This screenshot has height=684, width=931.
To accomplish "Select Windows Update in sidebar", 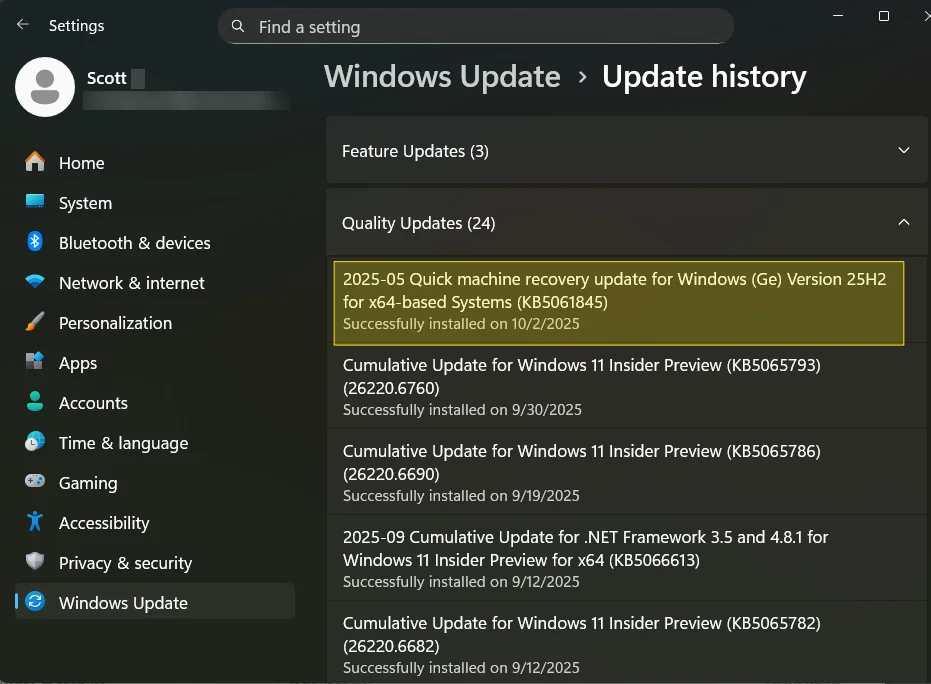I will tap(154, 601).
